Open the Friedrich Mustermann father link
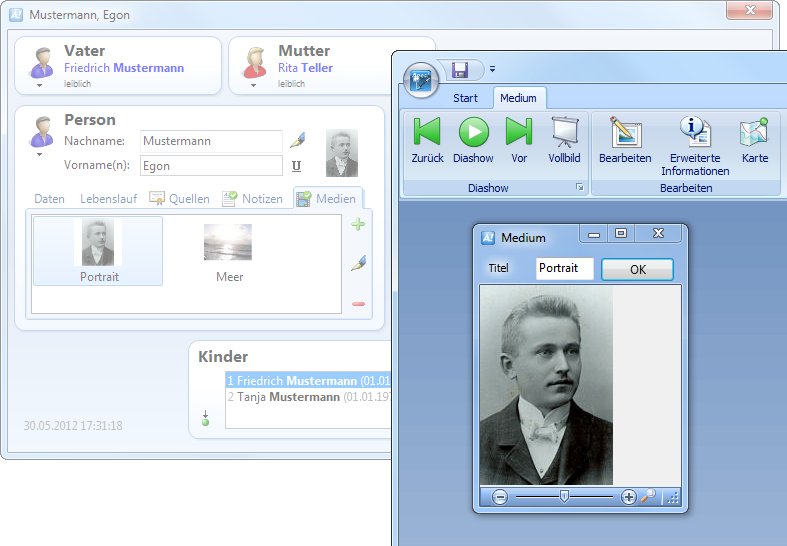The height and width of the screenshot is (546, 787). point(124,68)
